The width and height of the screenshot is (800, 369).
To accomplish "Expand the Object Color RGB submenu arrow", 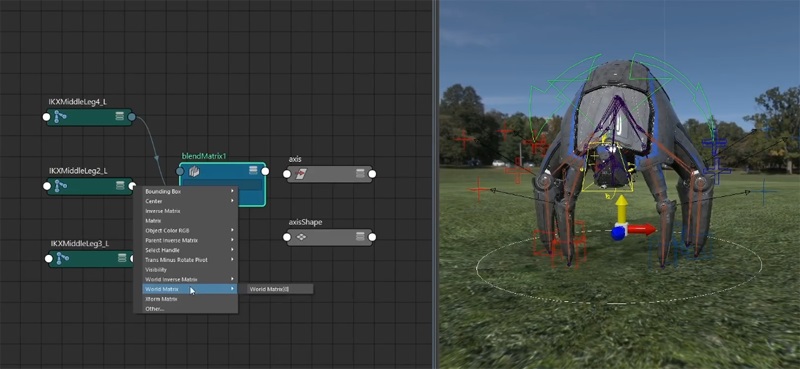I will coord(232,231).
